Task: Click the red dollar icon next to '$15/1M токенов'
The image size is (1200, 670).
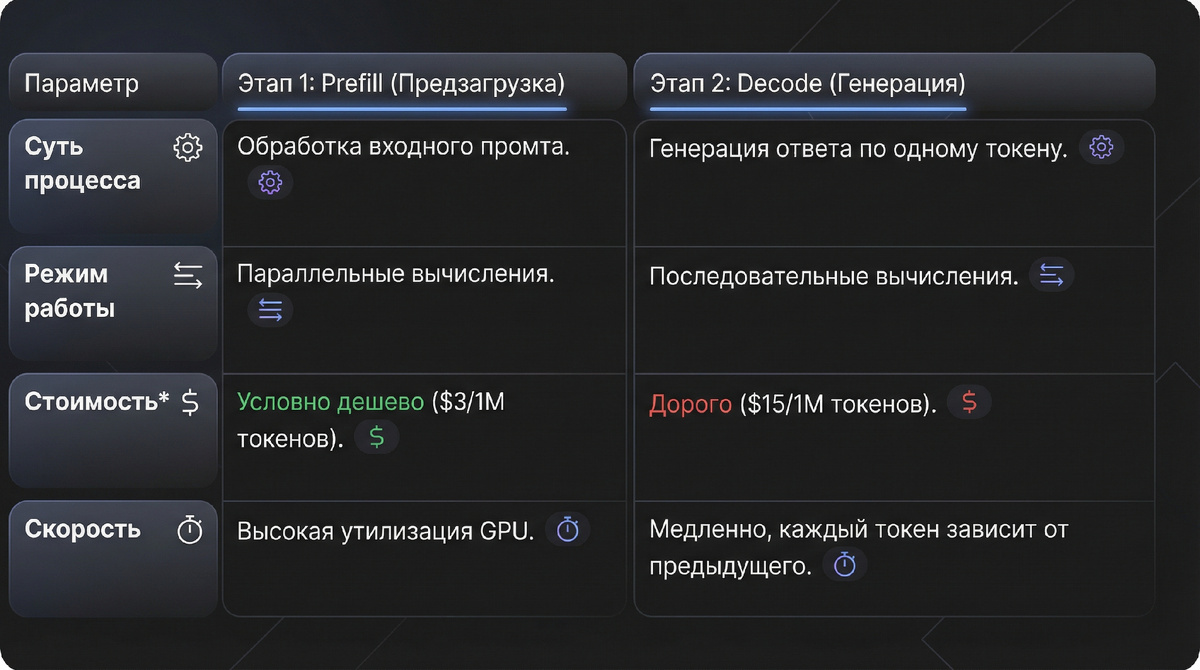Action: [x=967, y=402]
